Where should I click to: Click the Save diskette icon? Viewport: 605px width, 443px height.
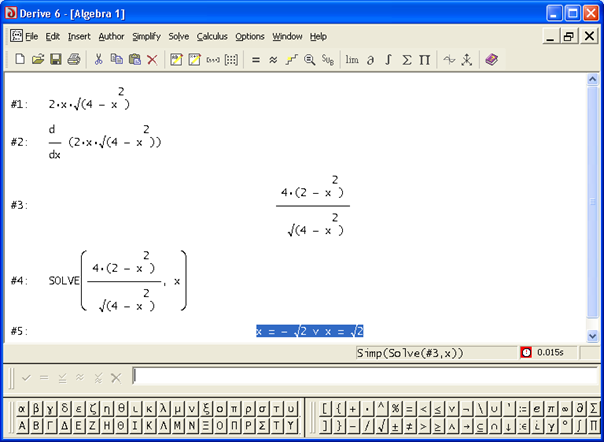point(56,60)
